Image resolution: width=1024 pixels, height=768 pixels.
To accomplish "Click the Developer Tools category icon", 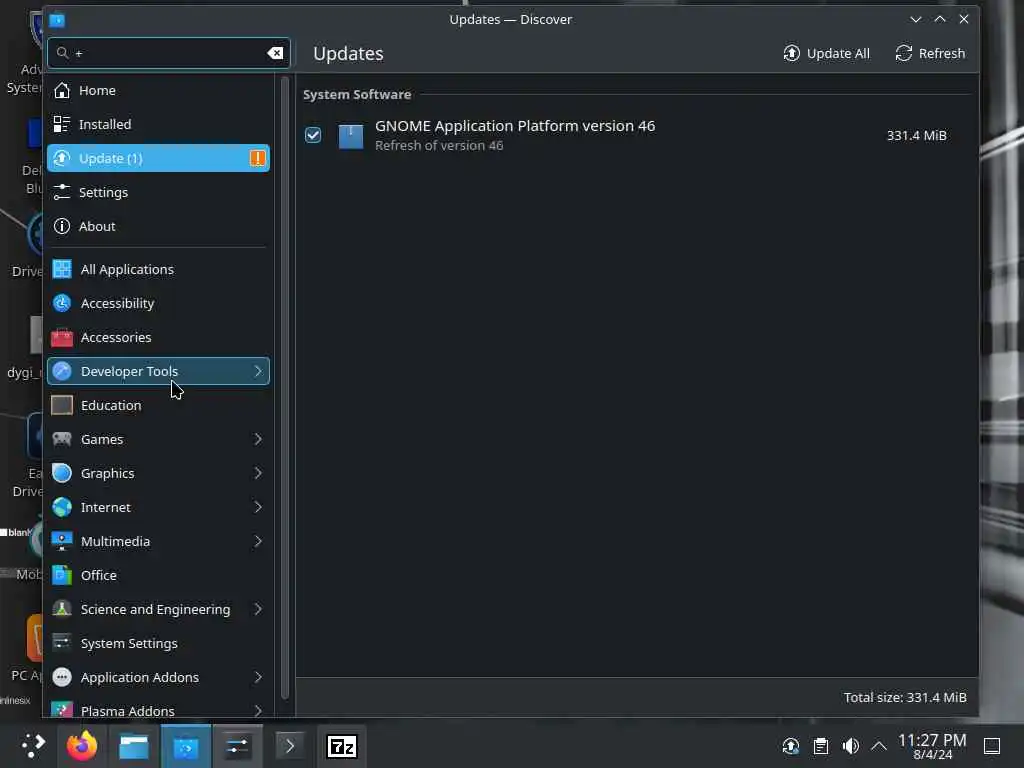I will [x=62, y=371].
